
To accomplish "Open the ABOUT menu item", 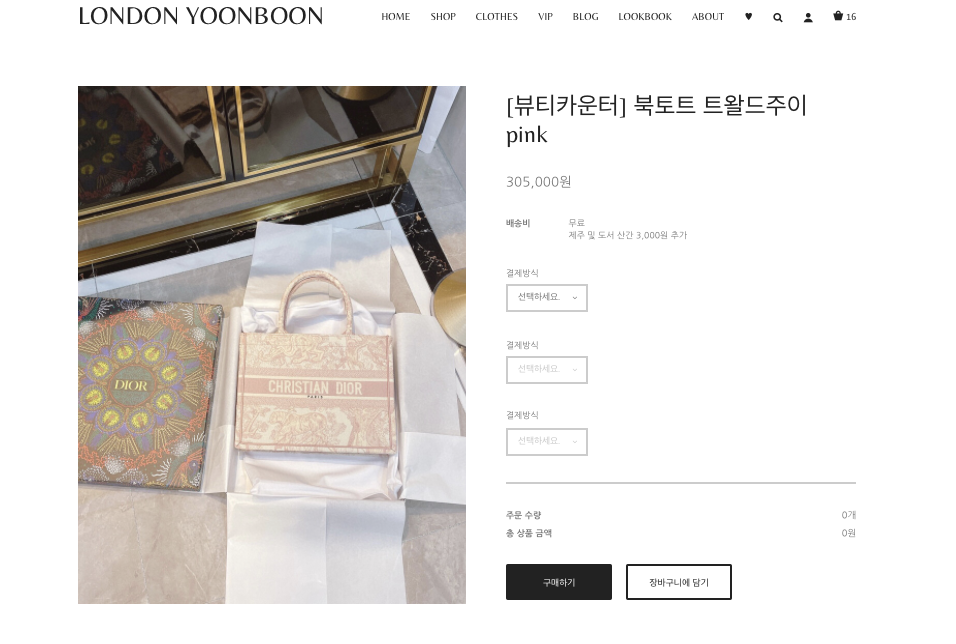I will pyautogui.click(x=708, y=16).
